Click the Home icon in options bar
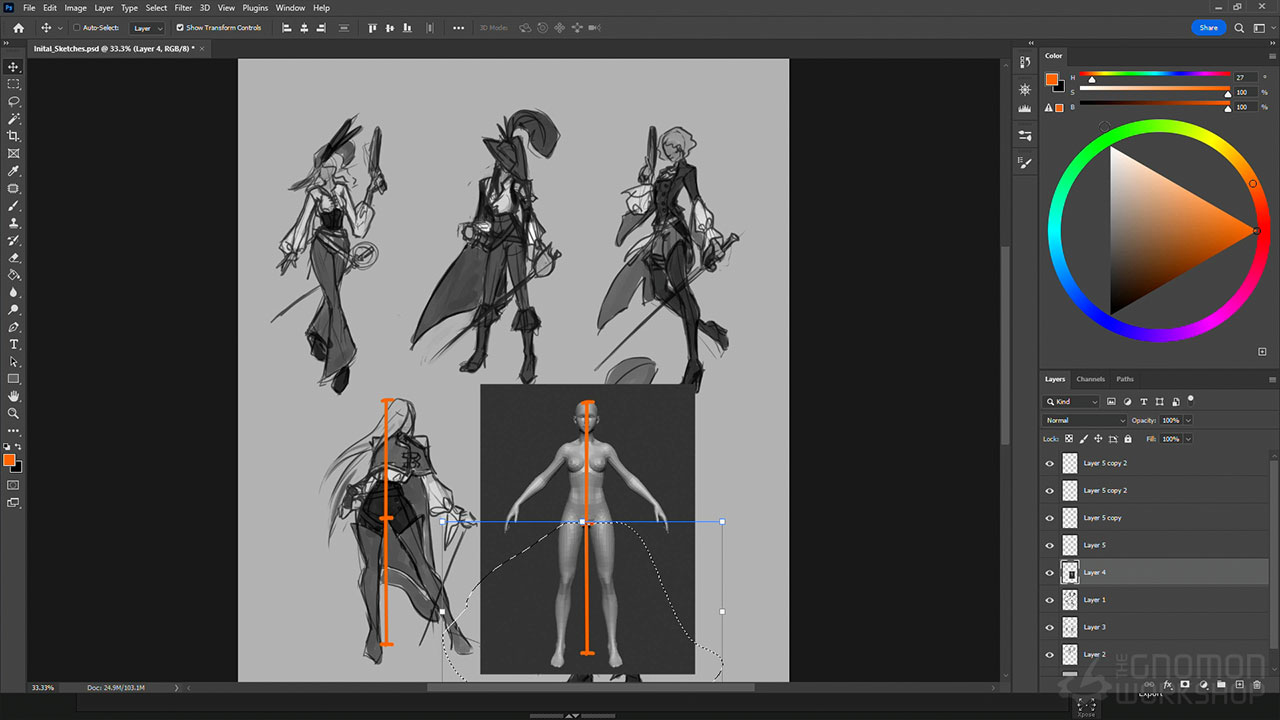This screenshot has height=720, width=1280. pyautogui.click(x=18, y=28)
